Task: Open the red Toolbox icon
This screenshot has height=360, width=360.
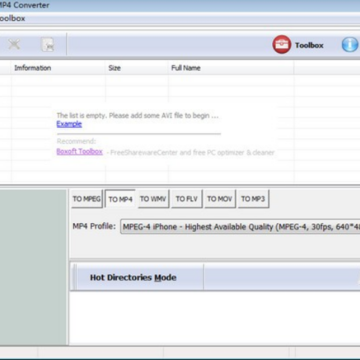Action: click(282, 45)
